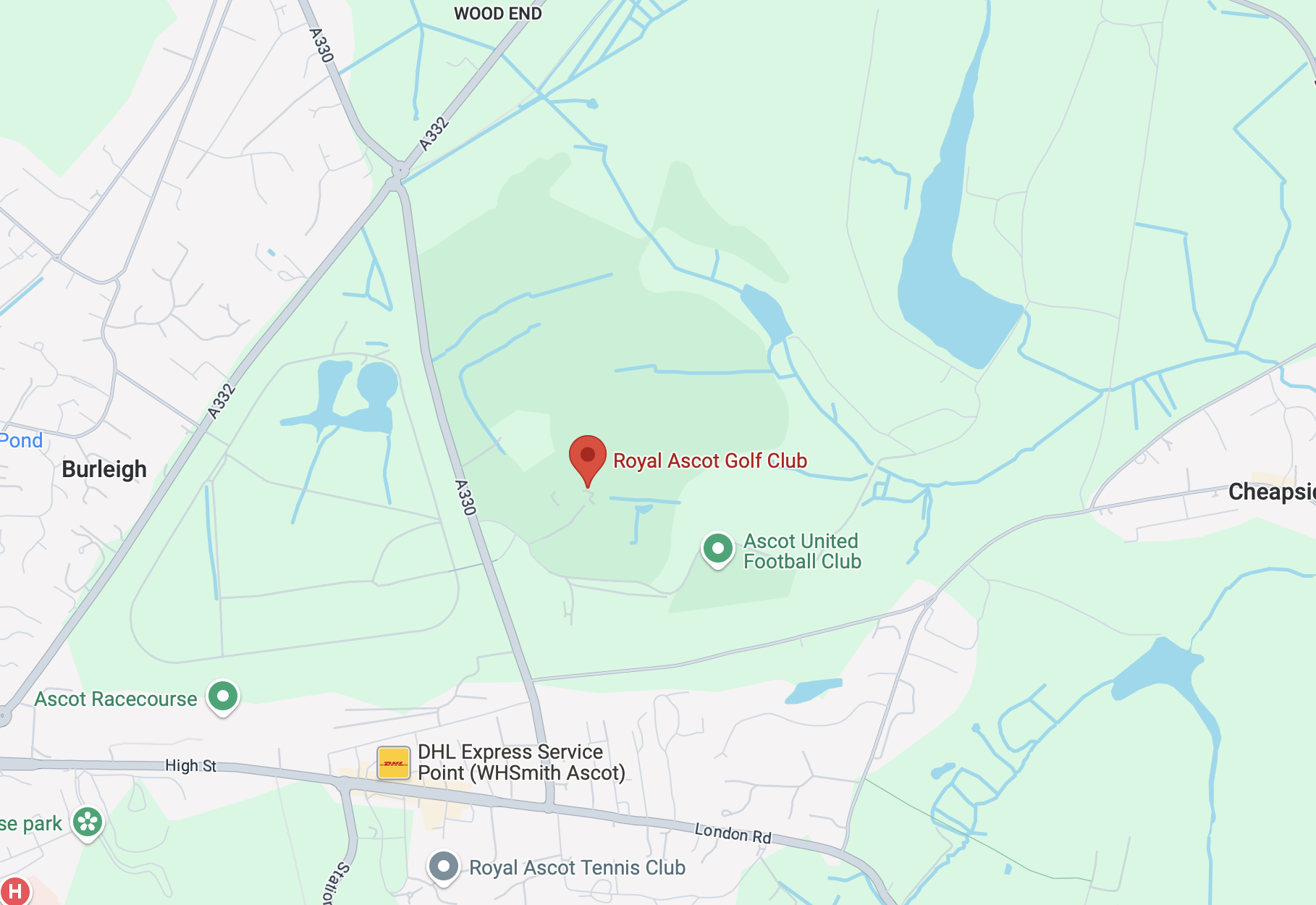
Task: Click the DHL Express Service Point label
Action: [x=521, y=762]
